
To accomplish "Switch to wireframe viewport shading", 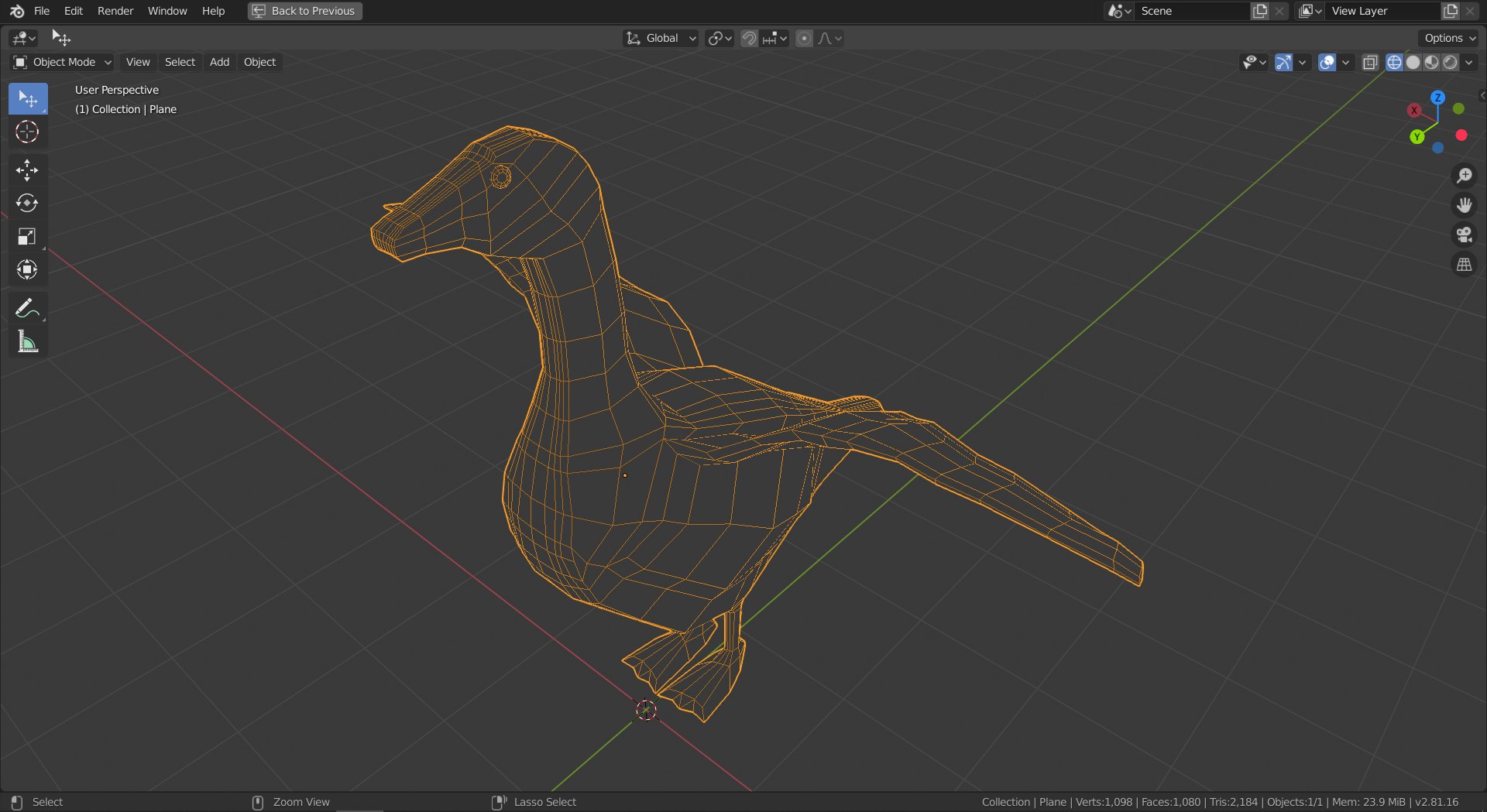I will [1394, 63].
